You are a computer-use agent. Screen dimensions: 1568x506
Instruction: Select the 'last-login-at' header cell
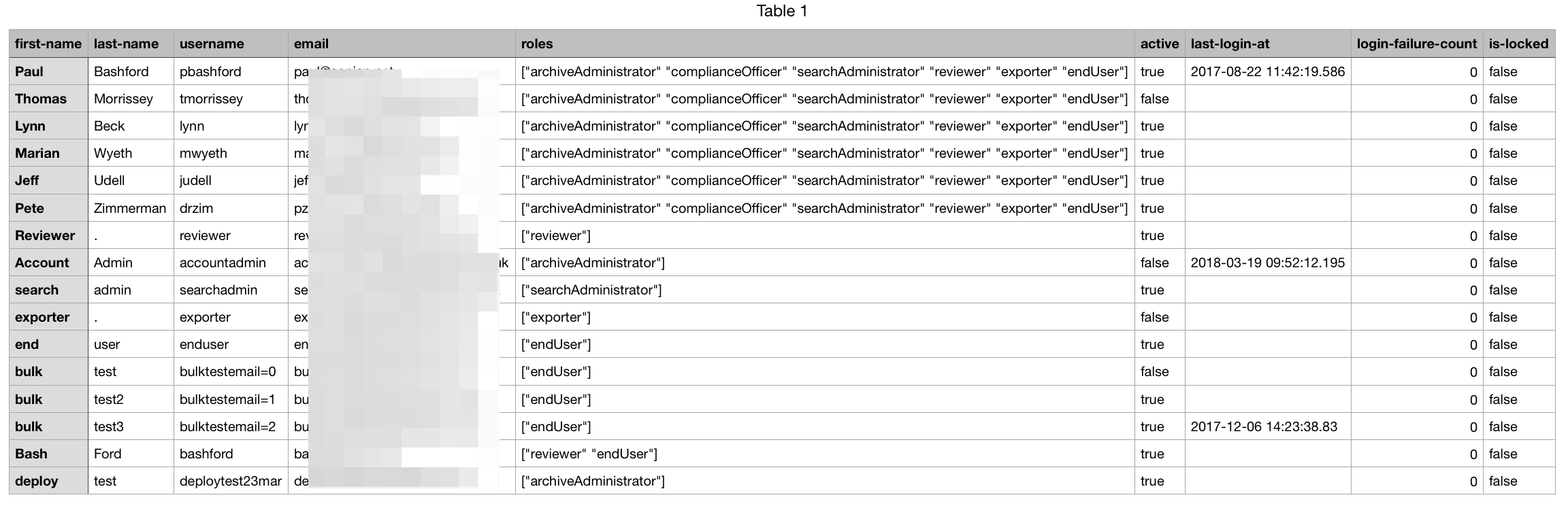pos(1230,44)
